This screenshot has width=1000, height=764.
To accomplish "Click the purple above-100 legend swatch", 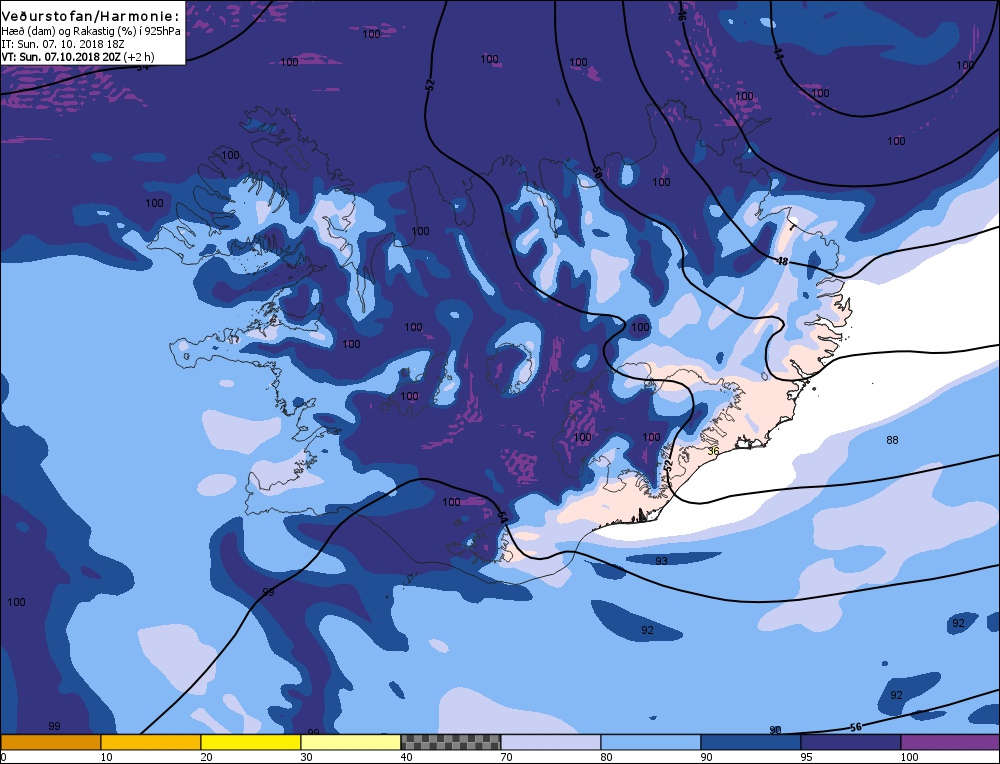I will (x=950, y=742).
